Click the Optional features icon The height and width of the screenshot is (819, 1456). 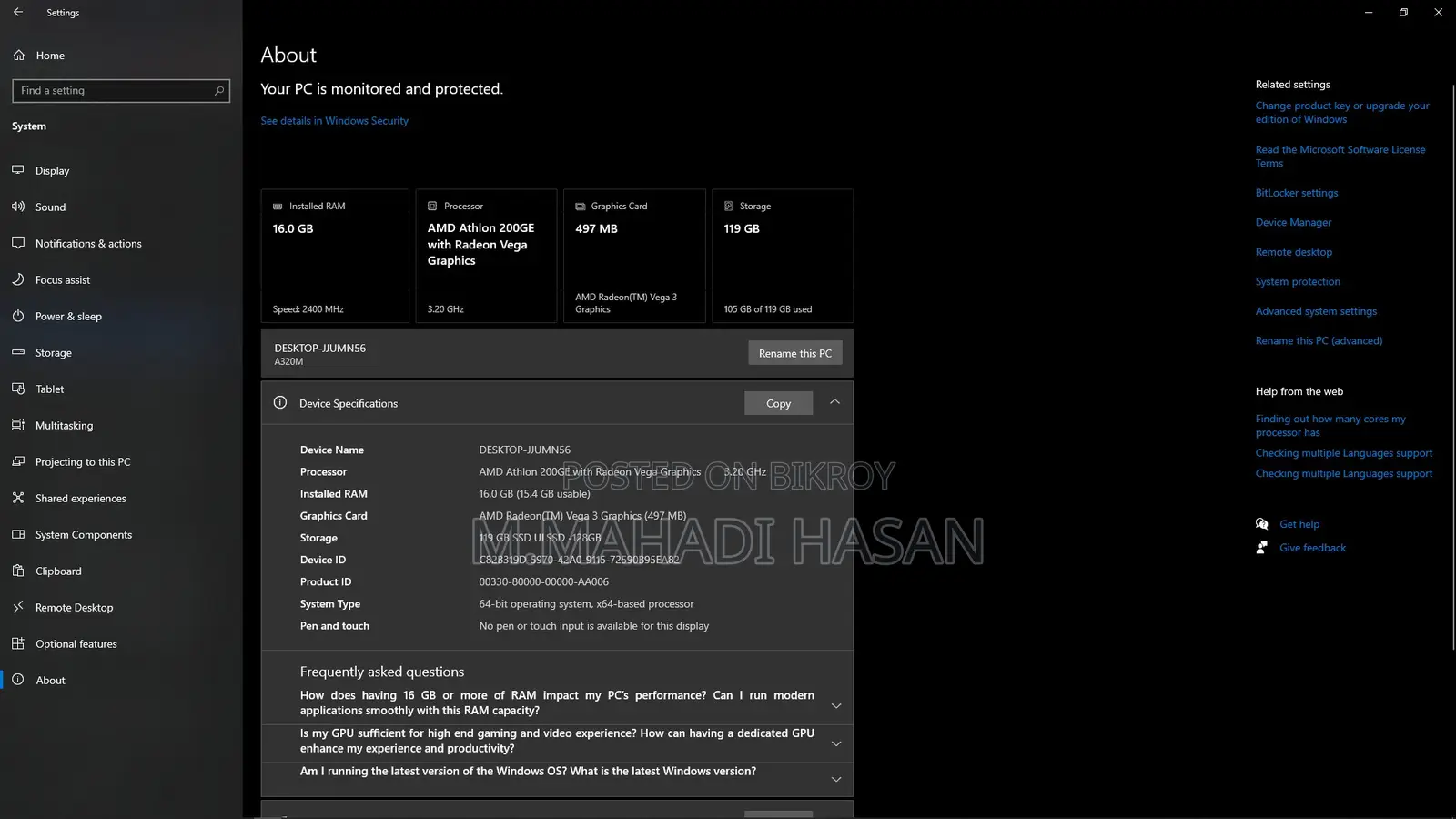click(18, 643)
